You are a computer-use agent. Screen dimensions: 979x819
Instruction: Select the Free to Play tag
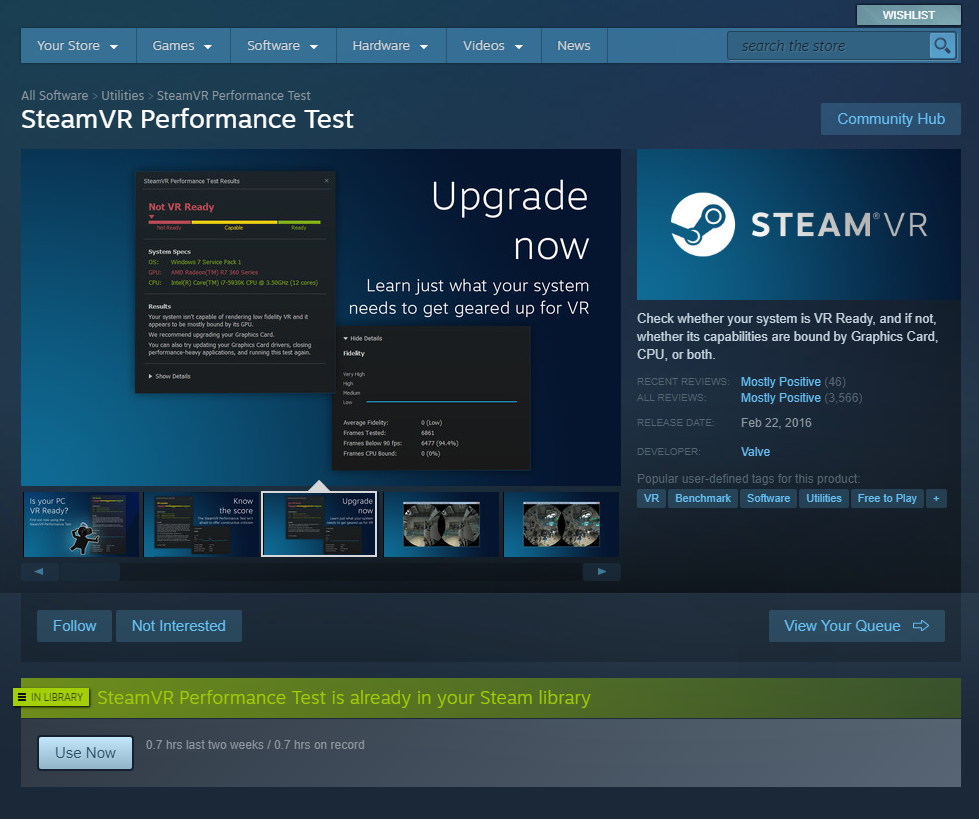(x=887, y=498)
